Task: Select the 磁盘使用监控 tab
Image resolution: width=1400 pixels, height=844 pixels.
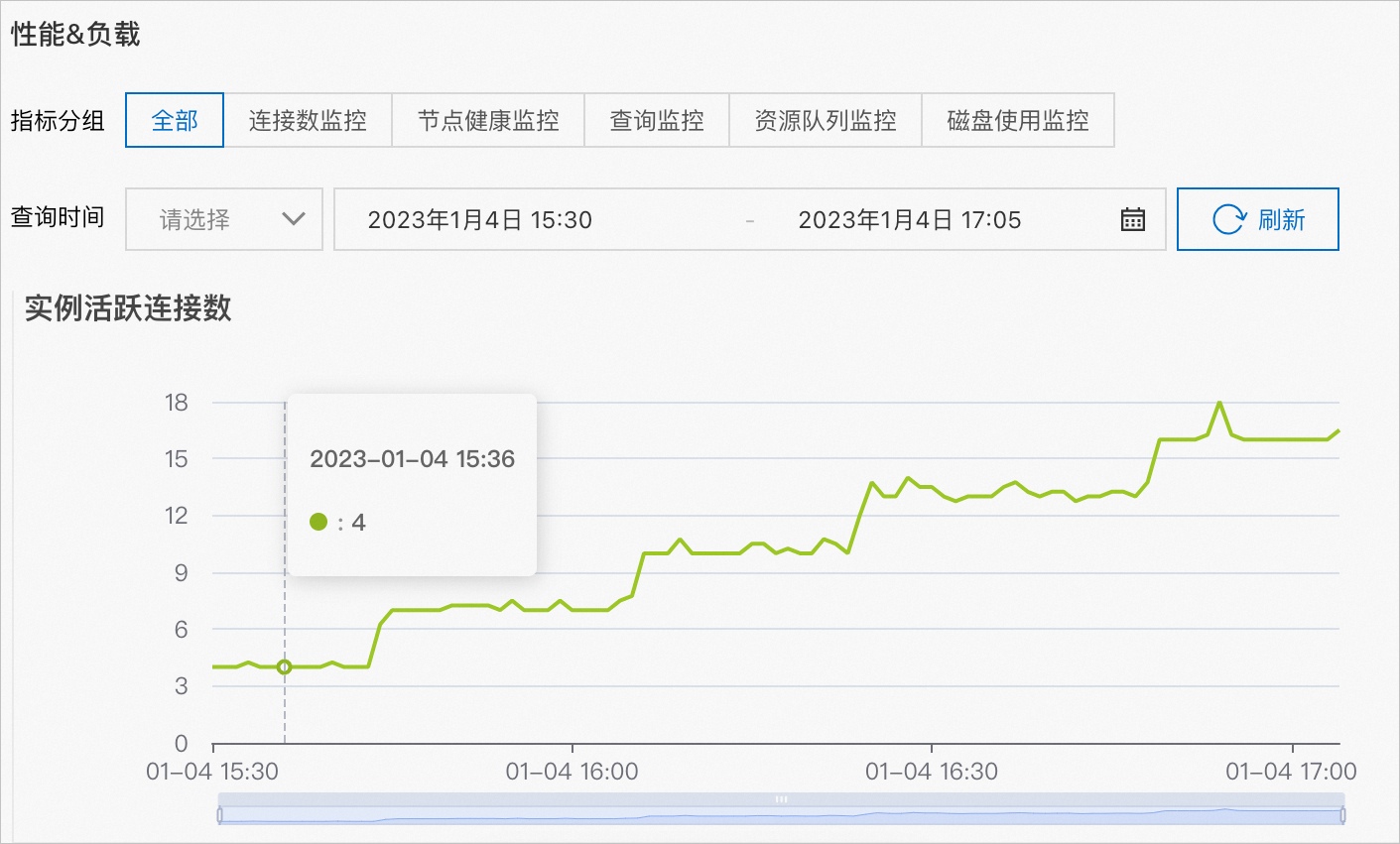Action: (1018, 120)
